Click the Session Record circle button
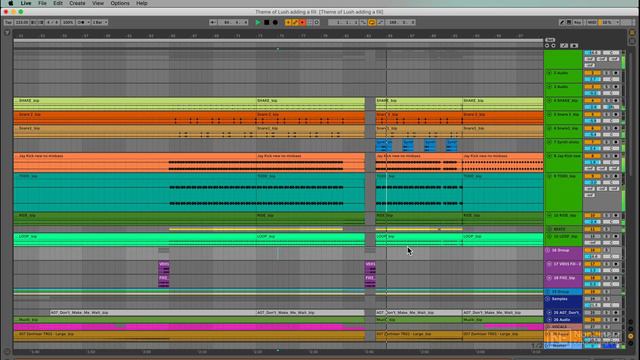Viewport: 640px width, 360px height. 317,22
